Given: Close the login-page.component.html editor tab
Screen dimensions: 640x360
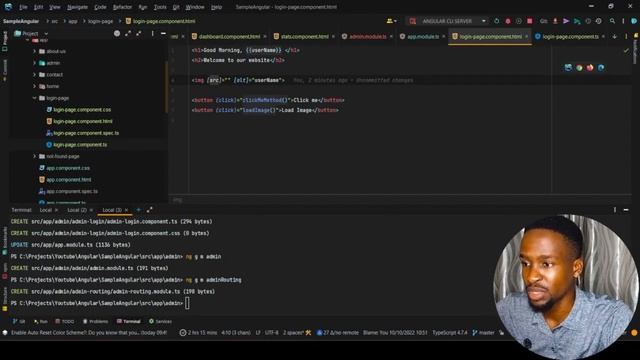Looking at the screenshot, I should click(527, 36).
